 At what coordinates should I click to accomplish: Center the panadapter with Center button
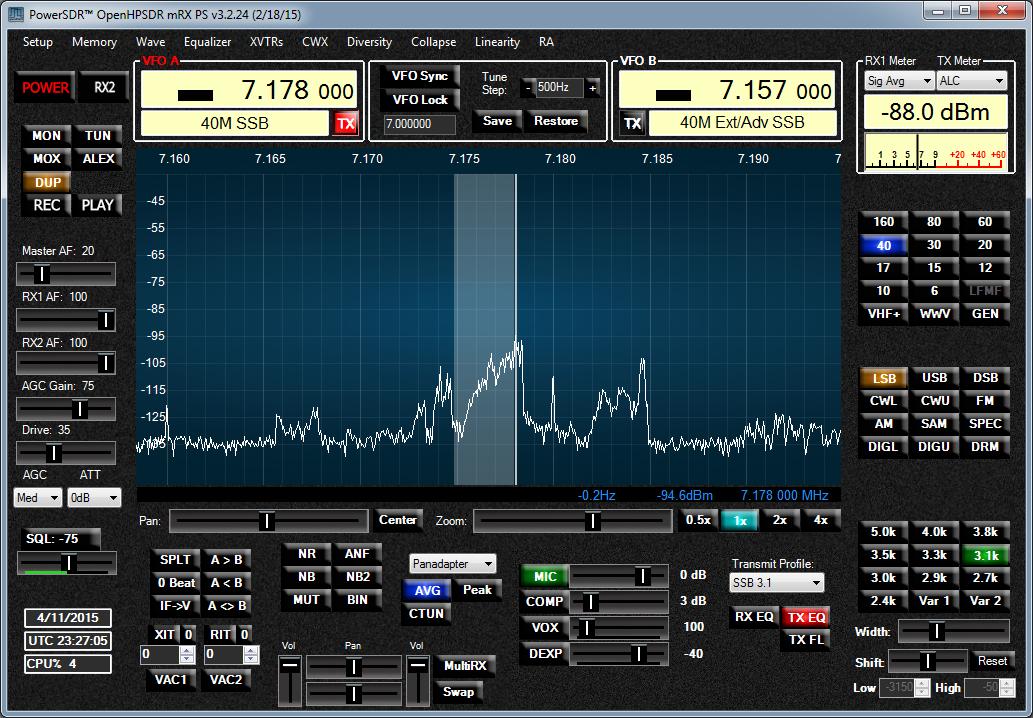coord(397,520)
